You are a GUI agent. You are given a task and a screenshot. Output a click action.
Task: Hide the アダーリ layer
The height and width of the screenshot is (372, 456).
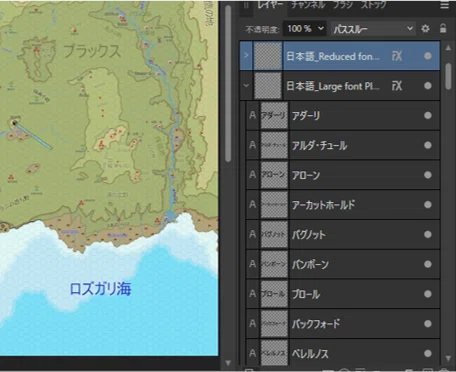[x=428, y=116]
